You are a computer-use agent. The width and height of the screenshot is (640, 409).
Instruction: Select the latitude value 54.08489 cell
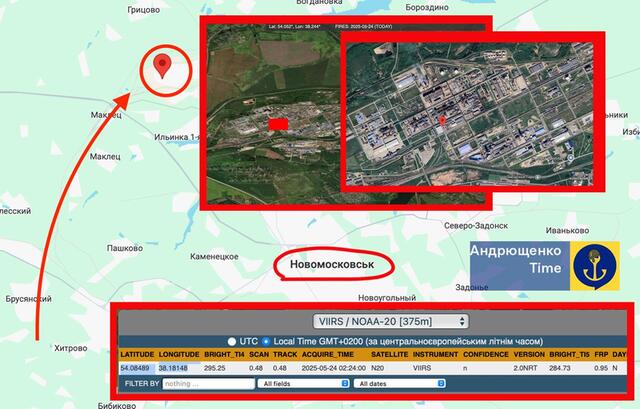(x=135, y=368)
